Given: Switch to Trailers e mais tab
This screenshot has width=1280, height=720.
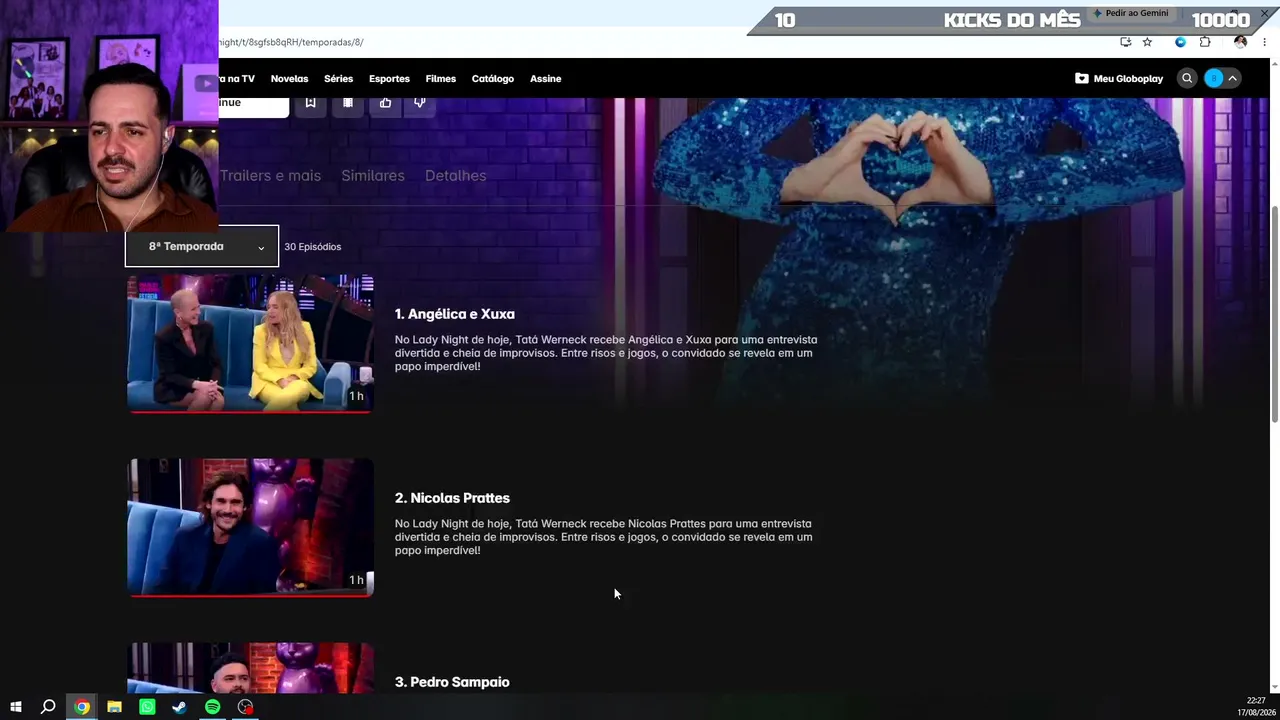Looking at the screenshot, I should tap(270, 175).
